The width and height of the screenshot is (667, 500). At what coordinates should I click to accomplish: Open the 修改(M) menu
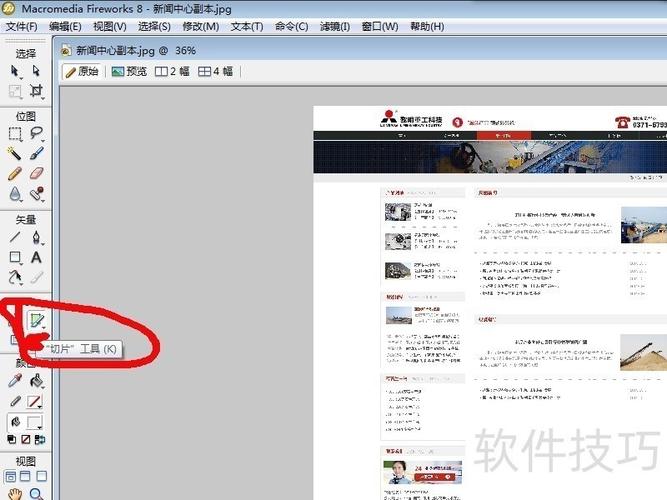point(200,26)
